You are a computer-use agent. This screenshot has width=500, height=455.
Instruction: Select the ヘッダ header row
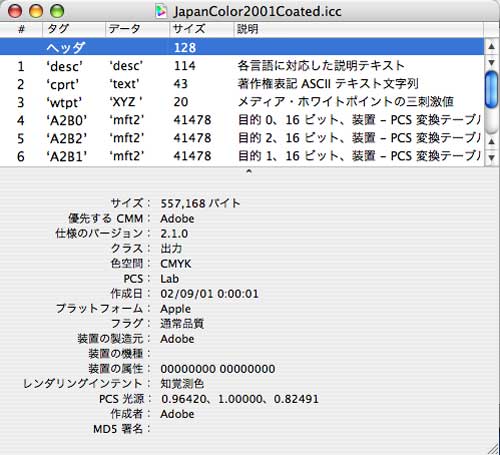242,47
